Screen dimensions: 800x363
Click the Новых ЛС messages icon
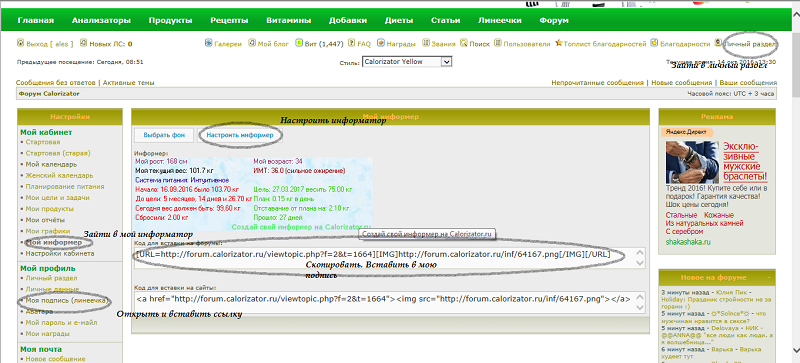[x=84, y=43]
